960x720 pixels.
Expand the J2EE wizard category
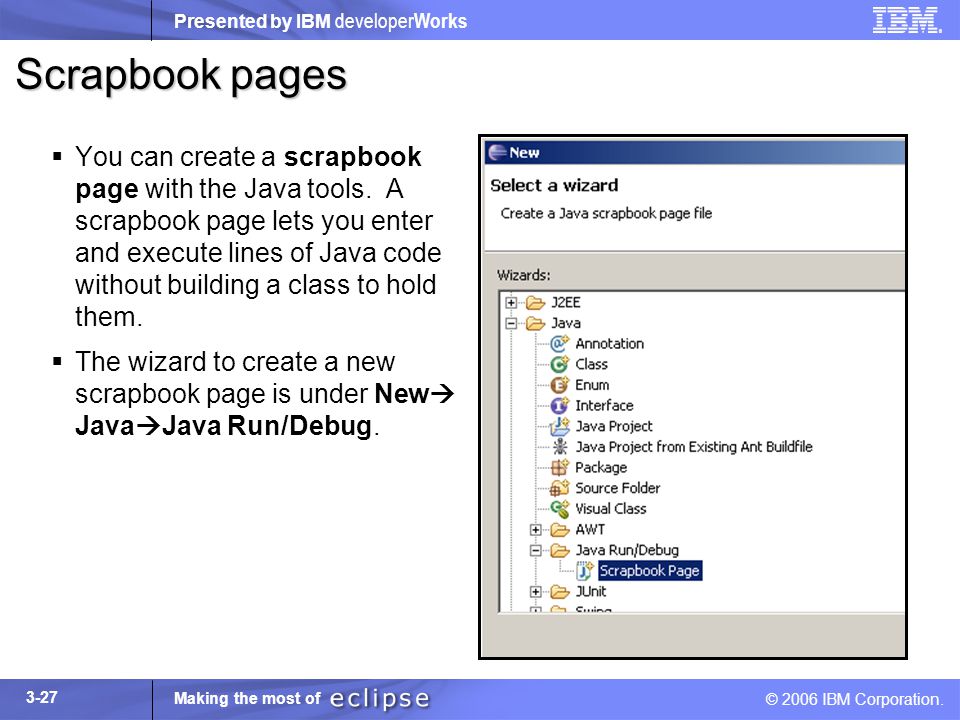511,302
